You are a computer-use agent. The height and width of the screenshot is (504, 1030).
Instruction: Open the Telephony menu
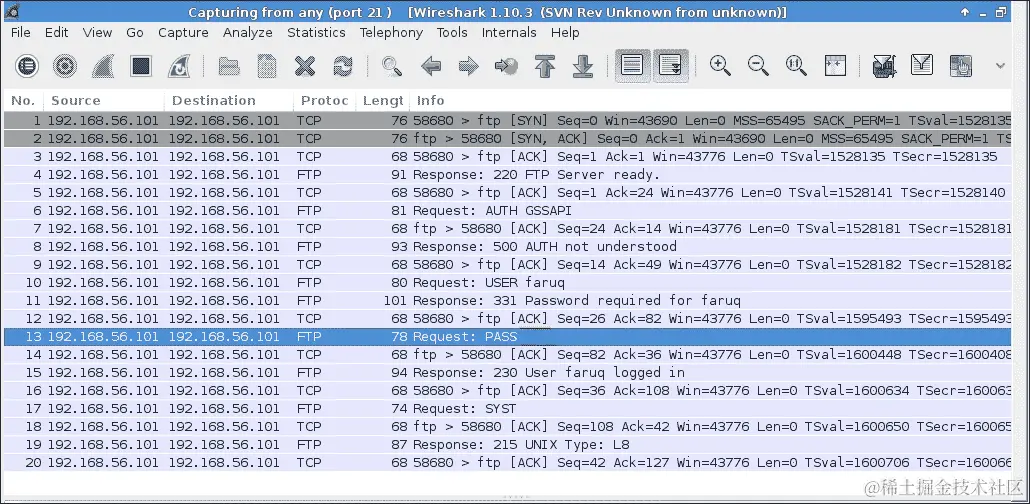[392, 32]
